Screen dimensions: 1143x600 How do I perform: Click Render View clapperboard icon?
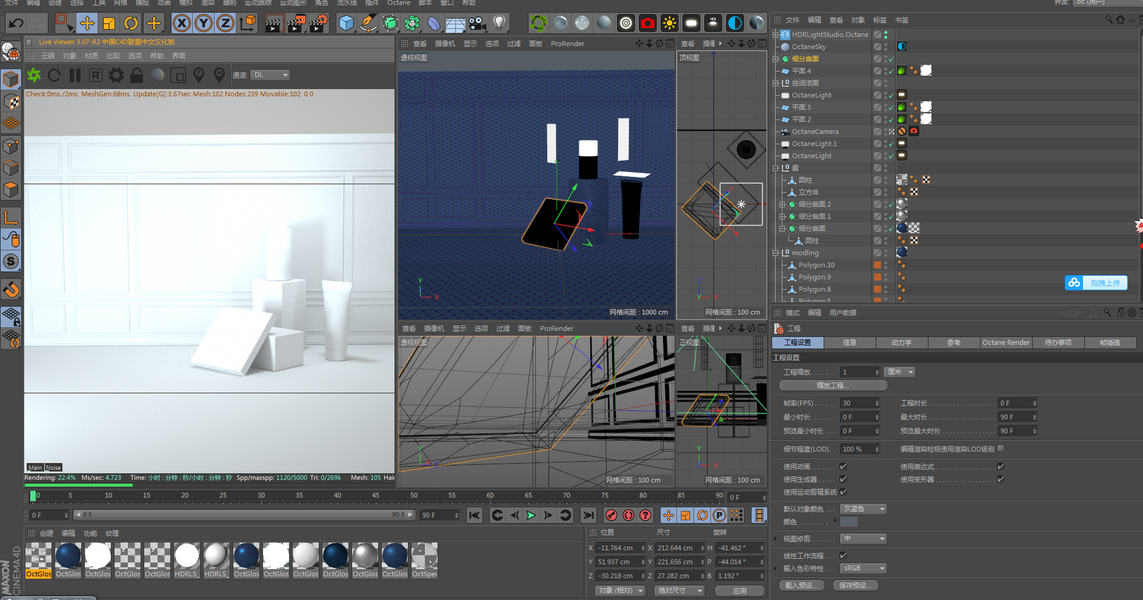(273, 24)
